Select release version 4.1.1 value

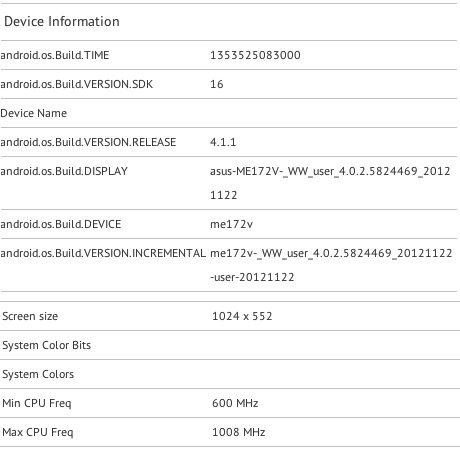(x=223, y=142)
